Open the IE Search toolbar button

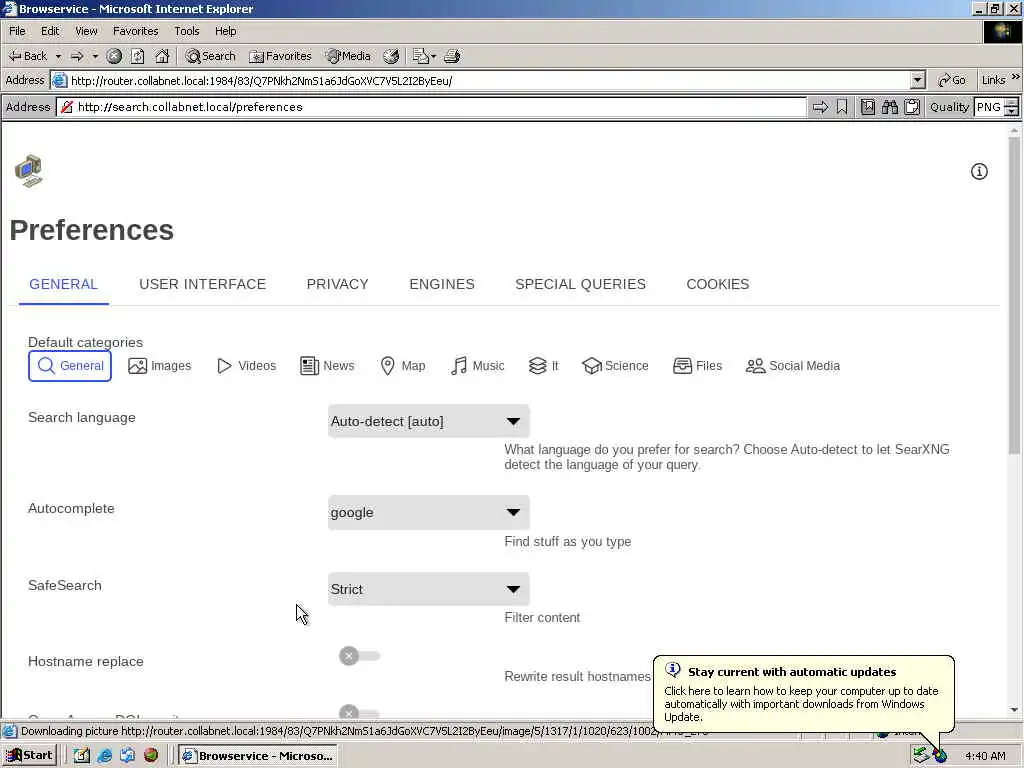pos(210,56)
